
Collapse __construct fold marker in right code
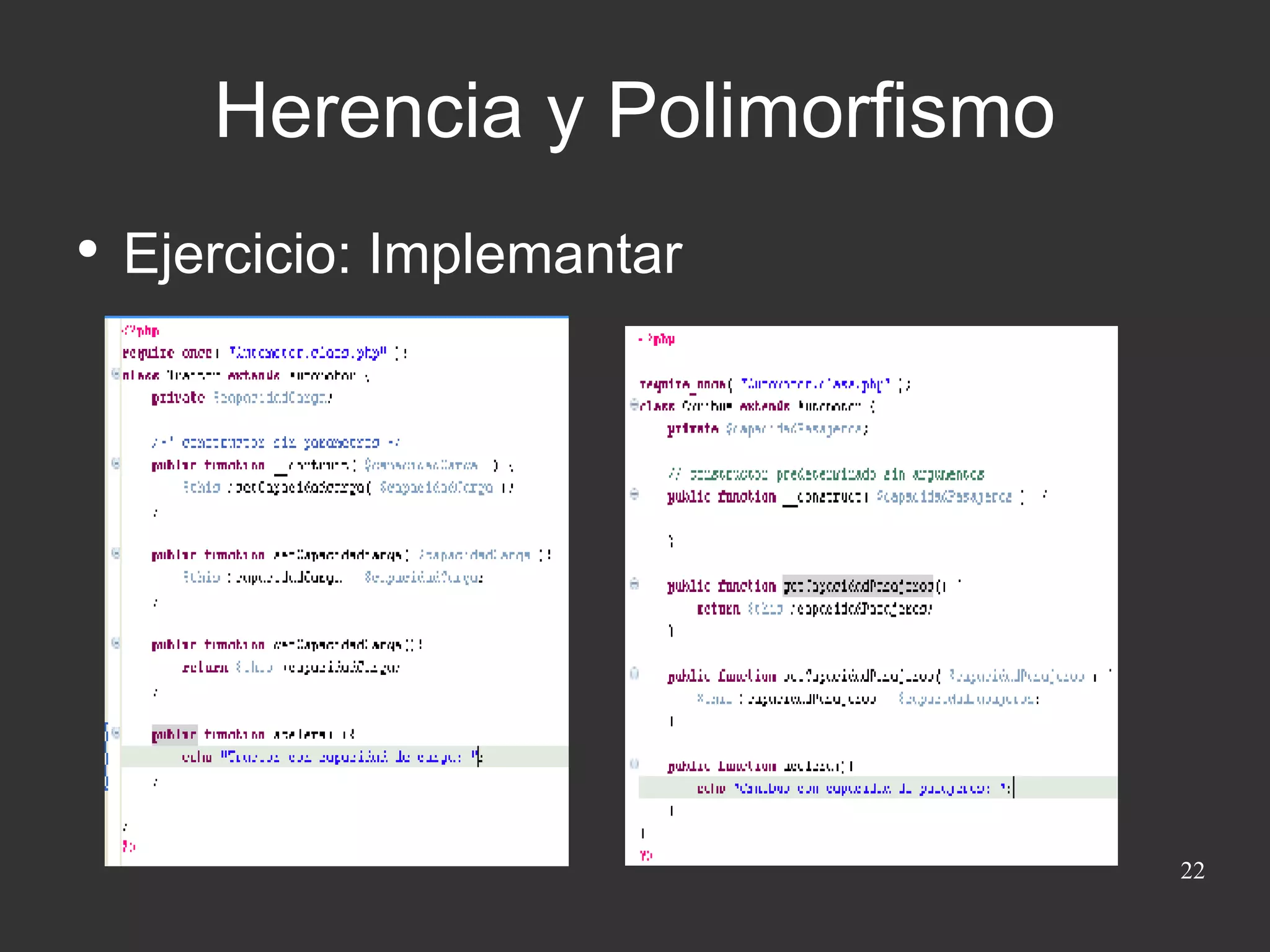pos(634,494)
